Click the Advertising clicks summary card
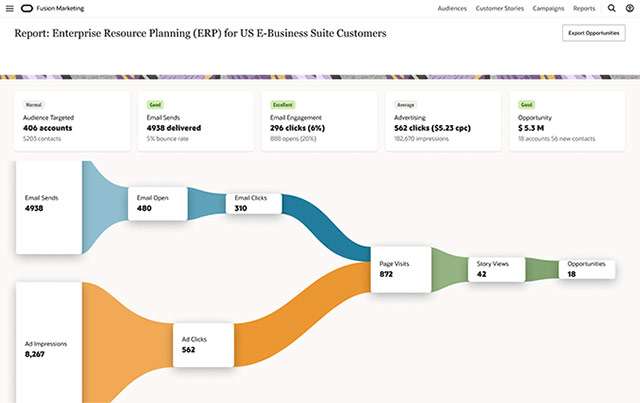Viewport: 640px width, 403px height. [443, 122]
